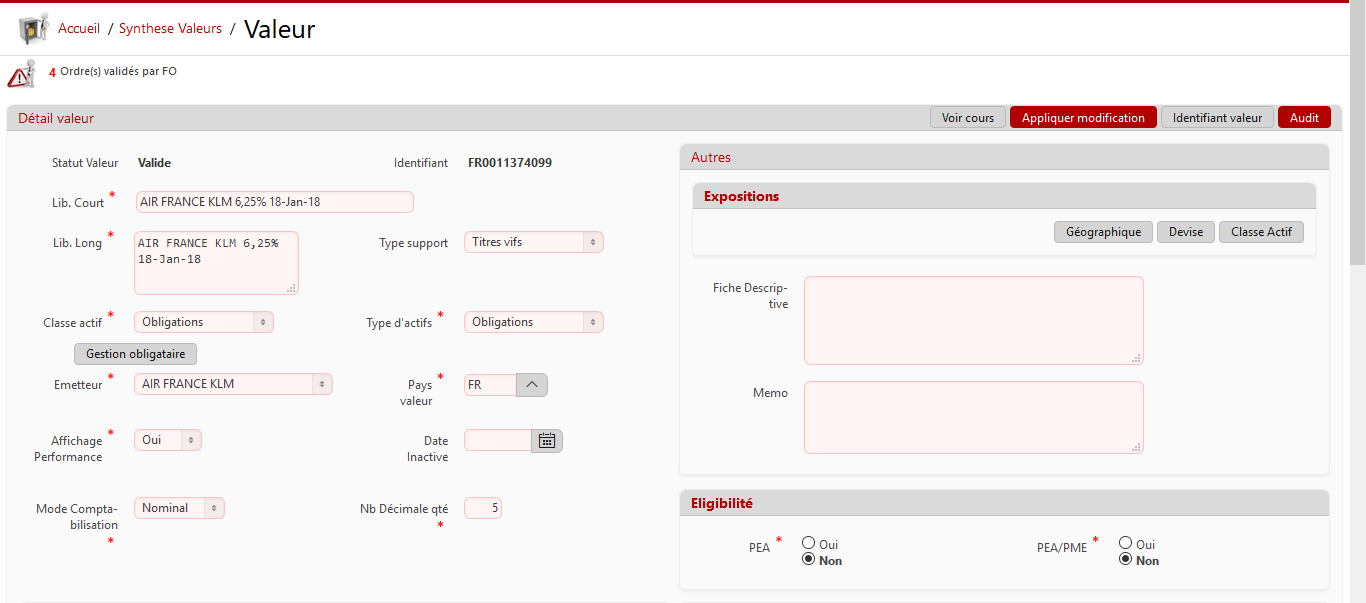Click the Pays valeur chevron button
1366x603 pixels.
coord(532,385)
